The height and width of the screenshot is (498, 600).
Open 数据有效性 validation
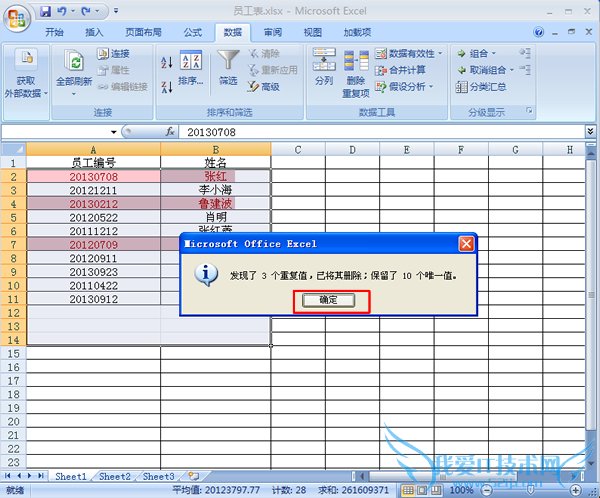point(406,54)
